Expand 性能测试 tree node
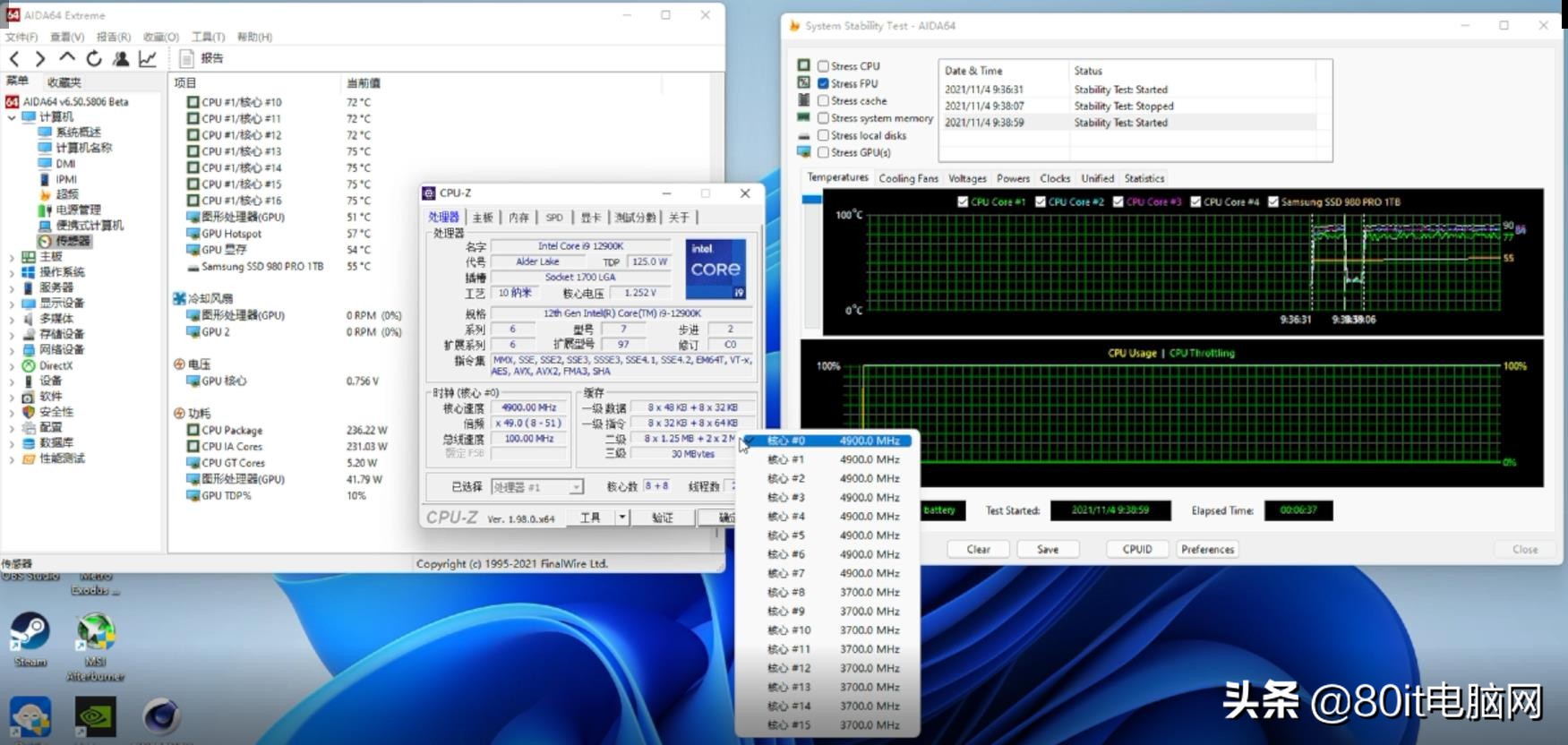This screenshot has width=1568, height=745. [12, 458]
